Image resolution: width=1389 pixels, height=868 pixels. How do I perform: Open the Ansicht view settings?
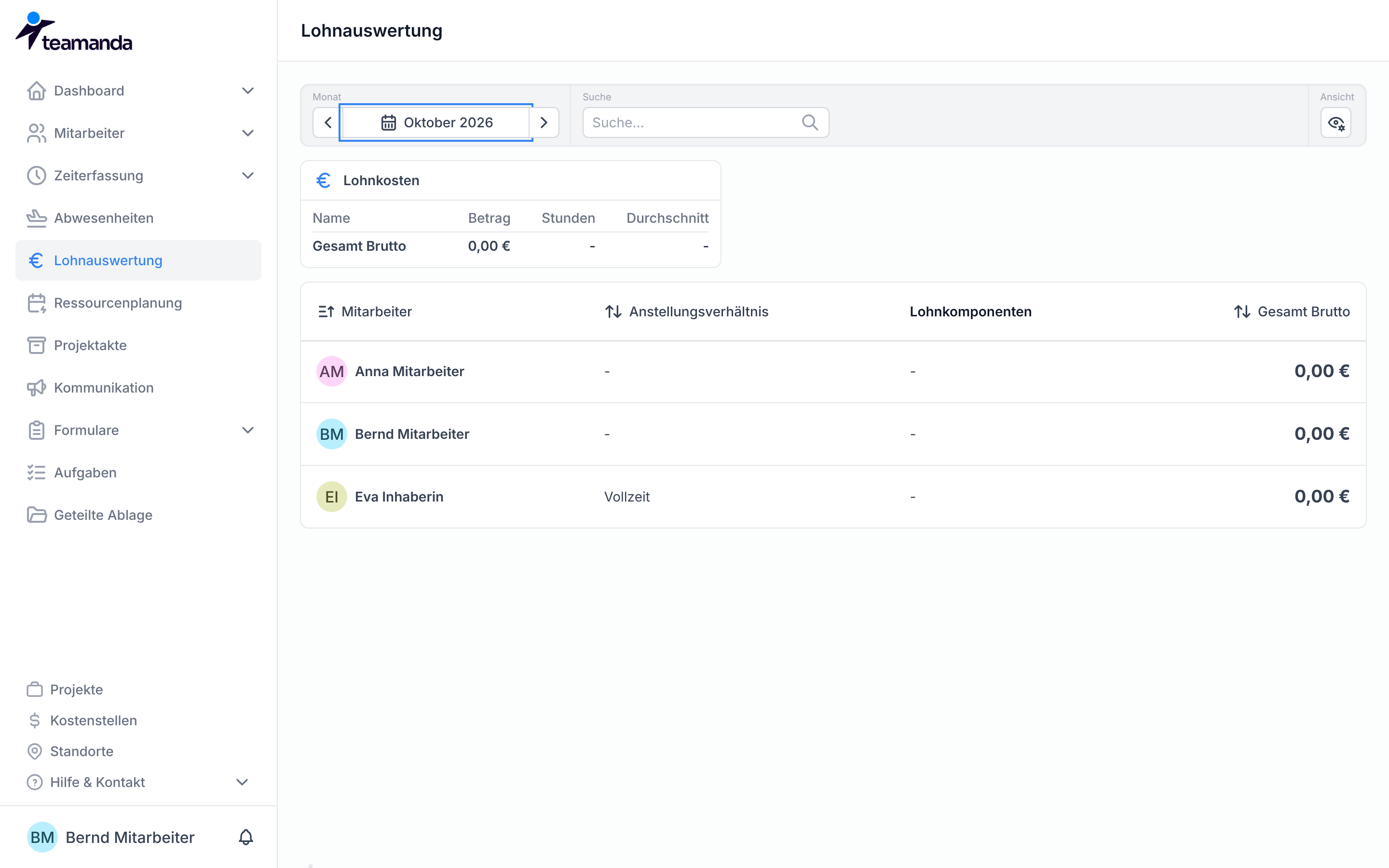pyautogui.click(x=1335, y=122)
